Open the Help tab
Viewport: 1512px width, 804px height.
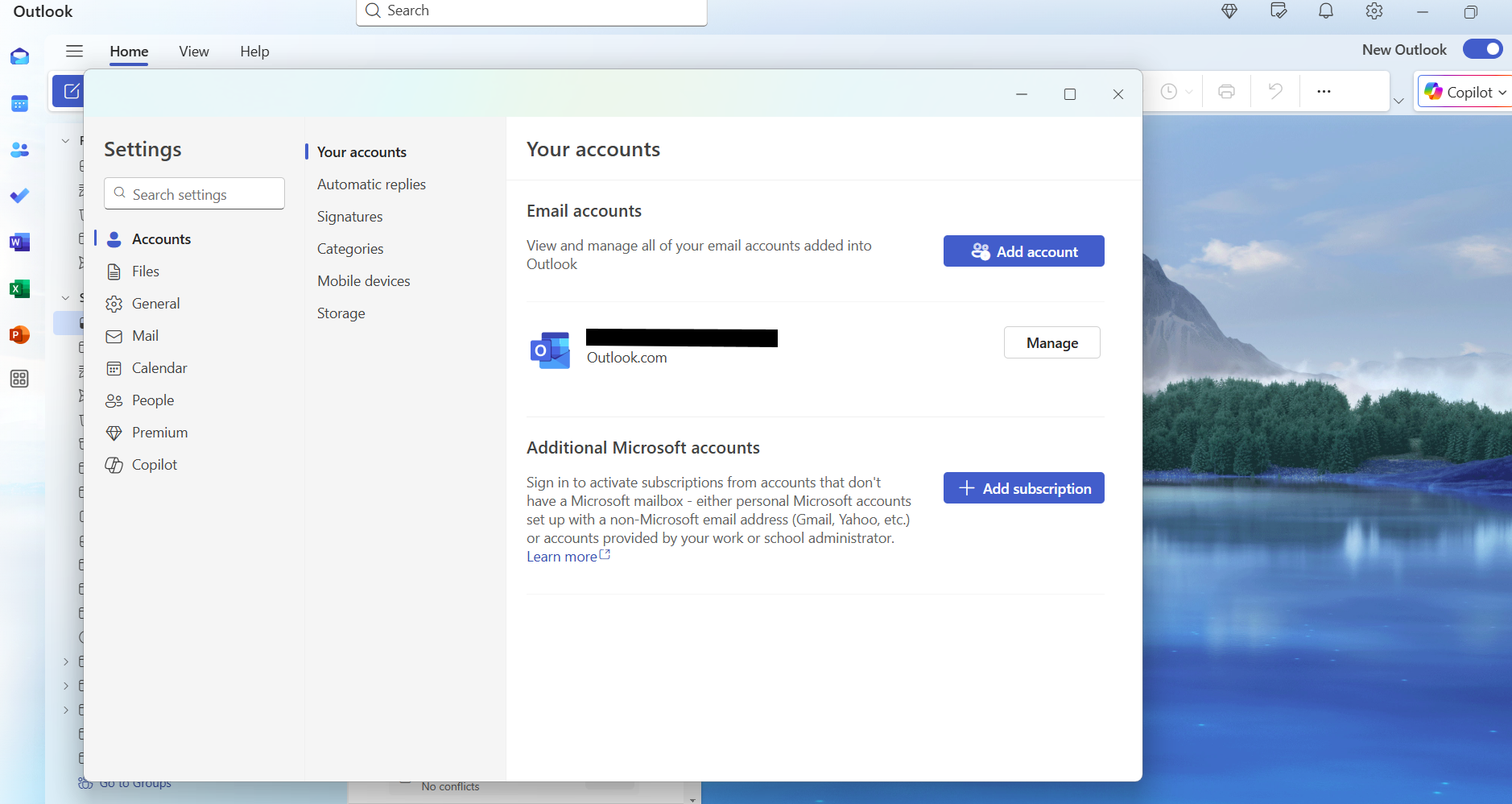(x=254, y=51)
